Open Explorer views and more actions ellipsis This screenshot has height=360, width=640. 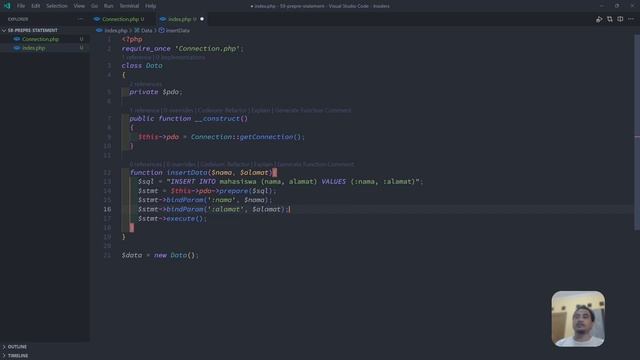tap(80, 19)
